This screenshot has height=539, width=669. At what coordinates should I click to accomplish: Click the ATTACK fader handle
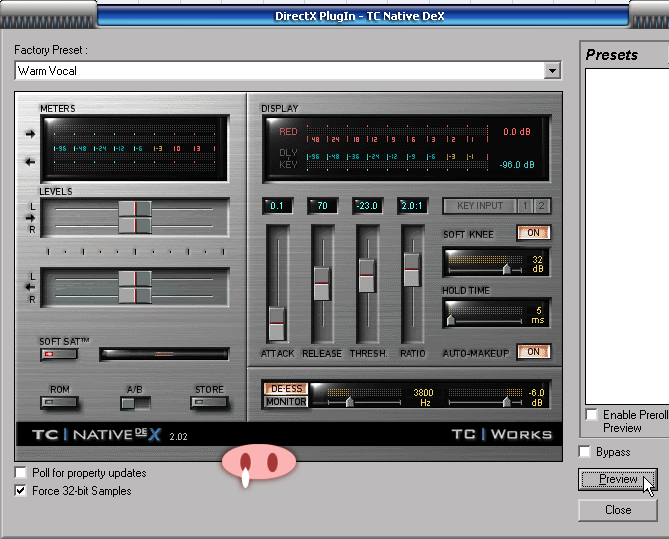click(x=277, y=323)
